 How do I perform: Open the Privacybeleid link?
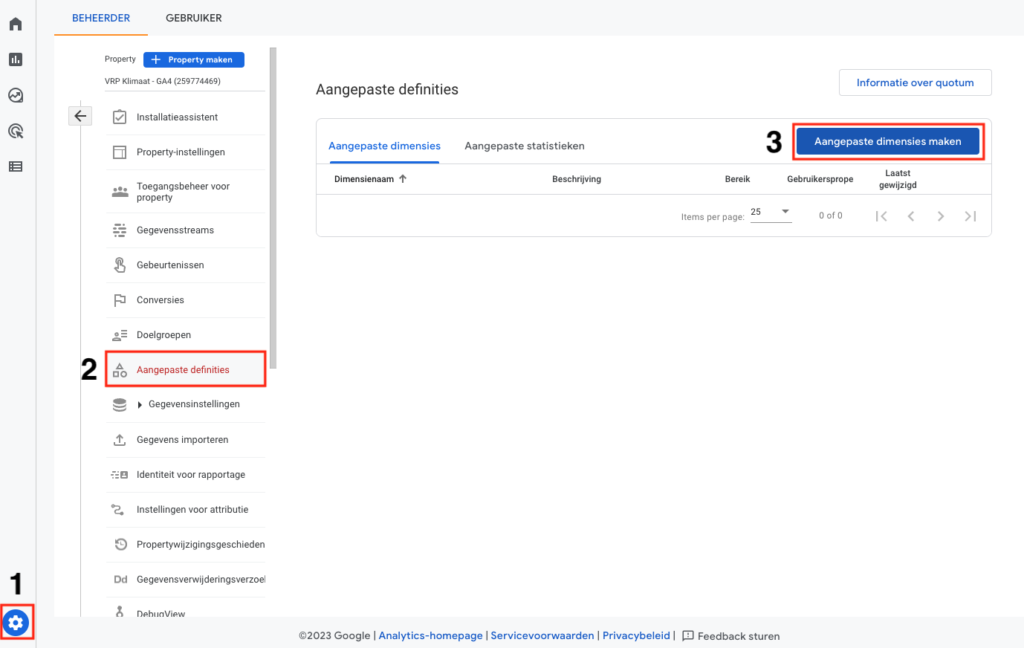[x=637, y=636]
